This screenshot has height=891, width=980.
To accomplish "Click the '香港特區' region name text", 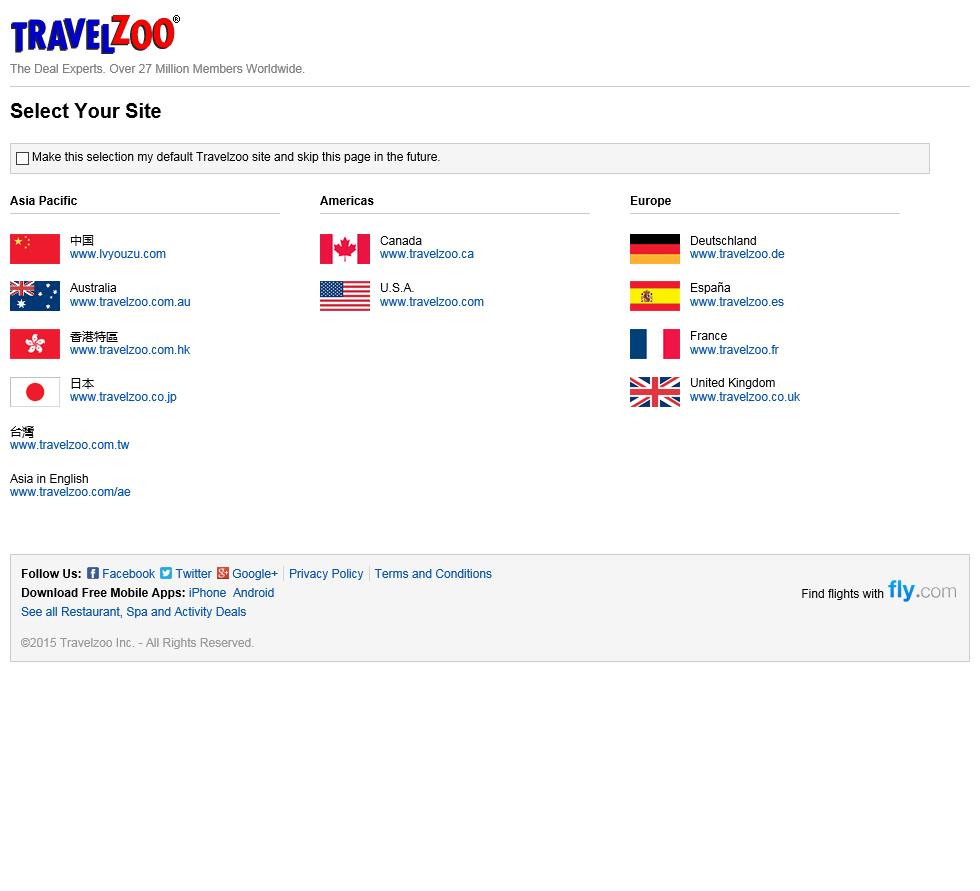I will [94, 337].
